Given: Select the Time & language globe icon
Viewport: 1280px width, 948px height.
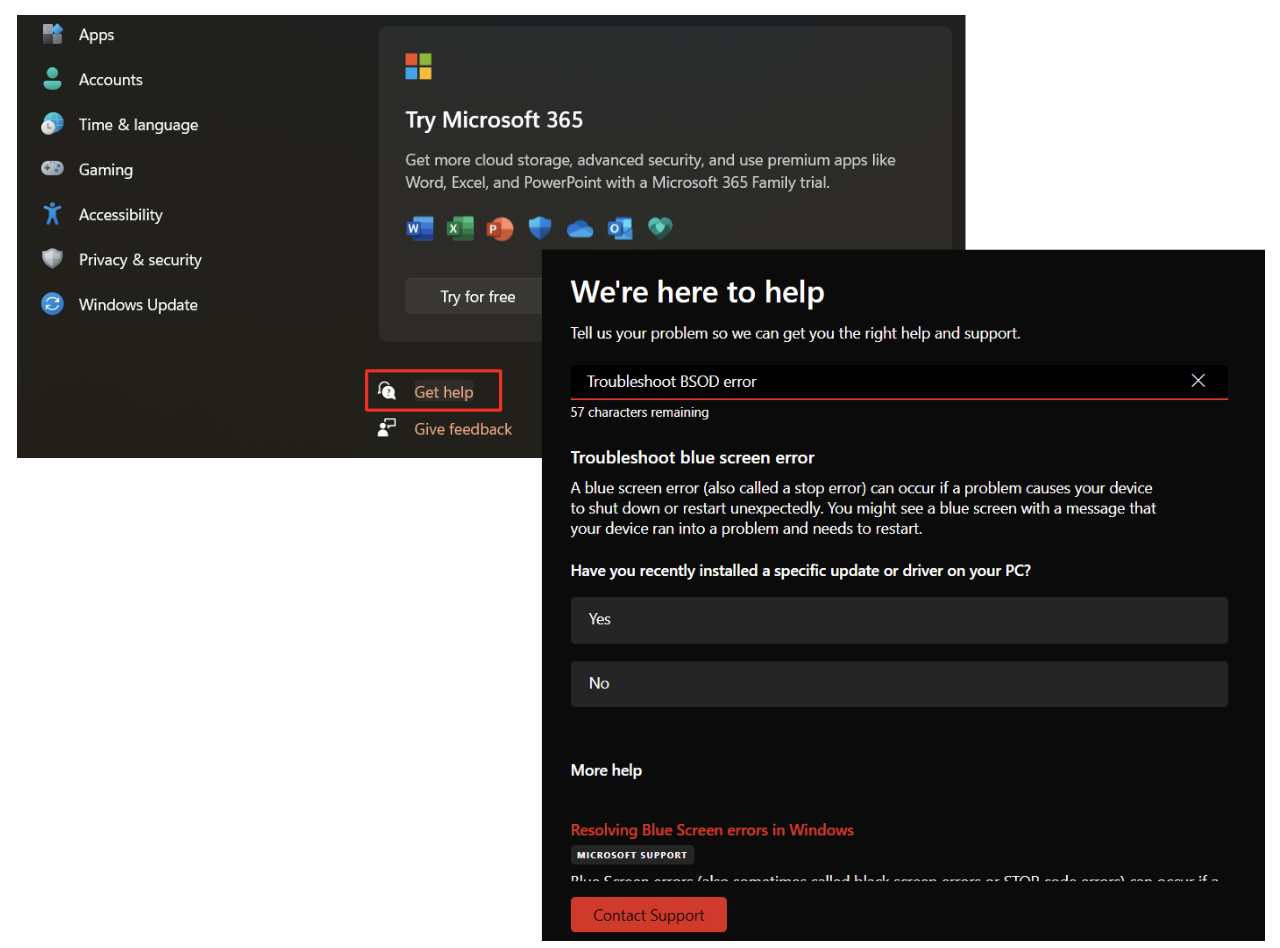Looking at the screenshot, I should click(x=53, y=125).
